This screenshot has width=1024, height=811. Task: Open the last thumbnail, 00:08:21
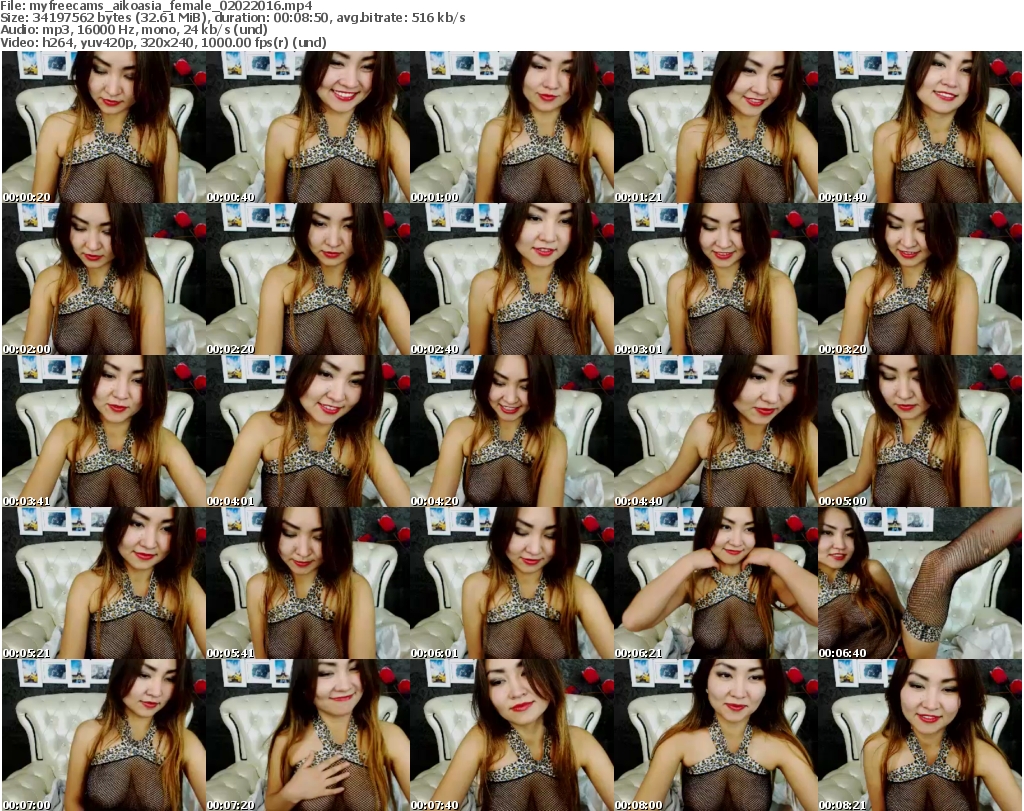click(x=920, y=735)
